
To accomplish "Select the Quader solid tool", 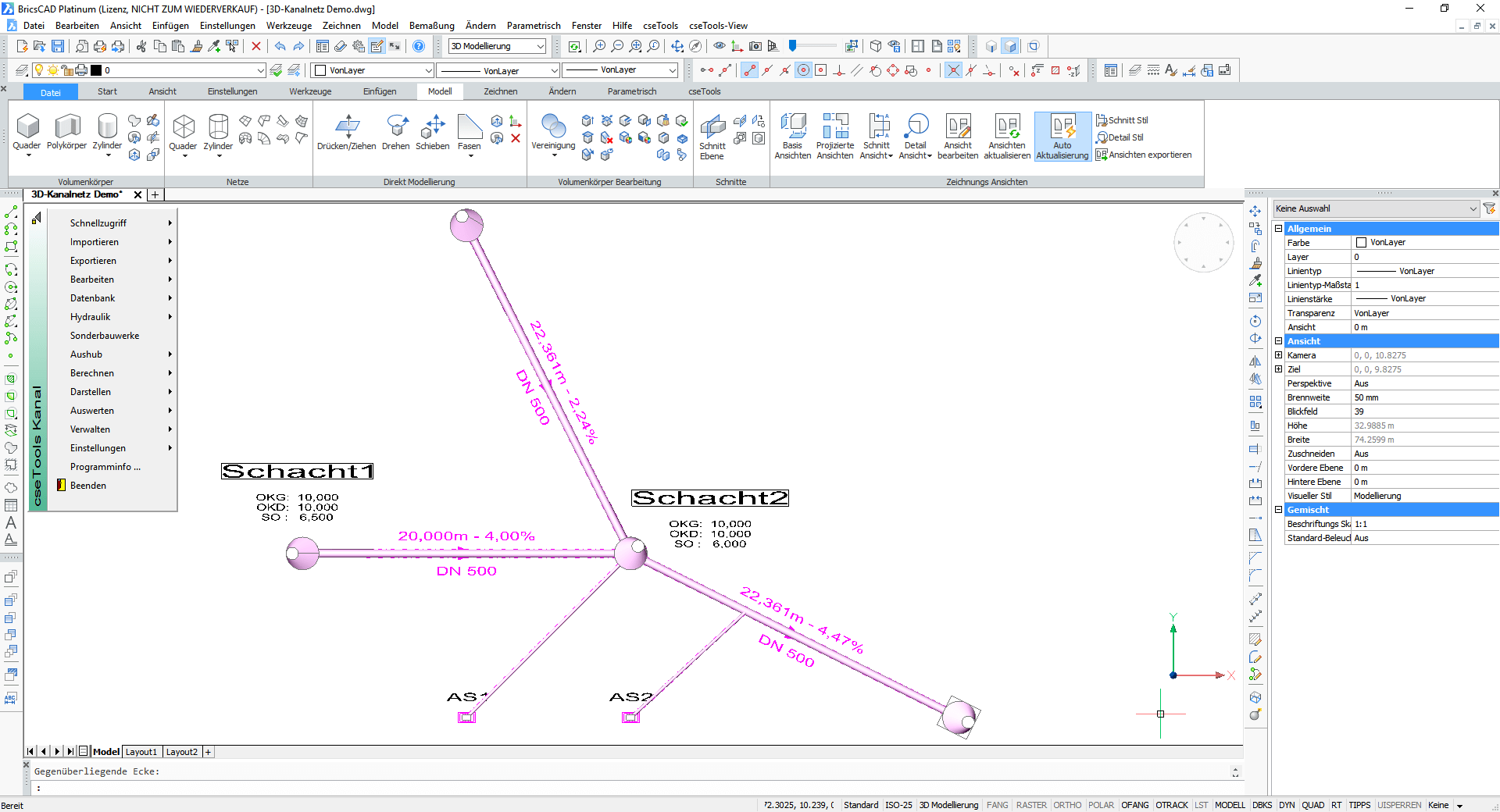I will (x=27, y=131).
